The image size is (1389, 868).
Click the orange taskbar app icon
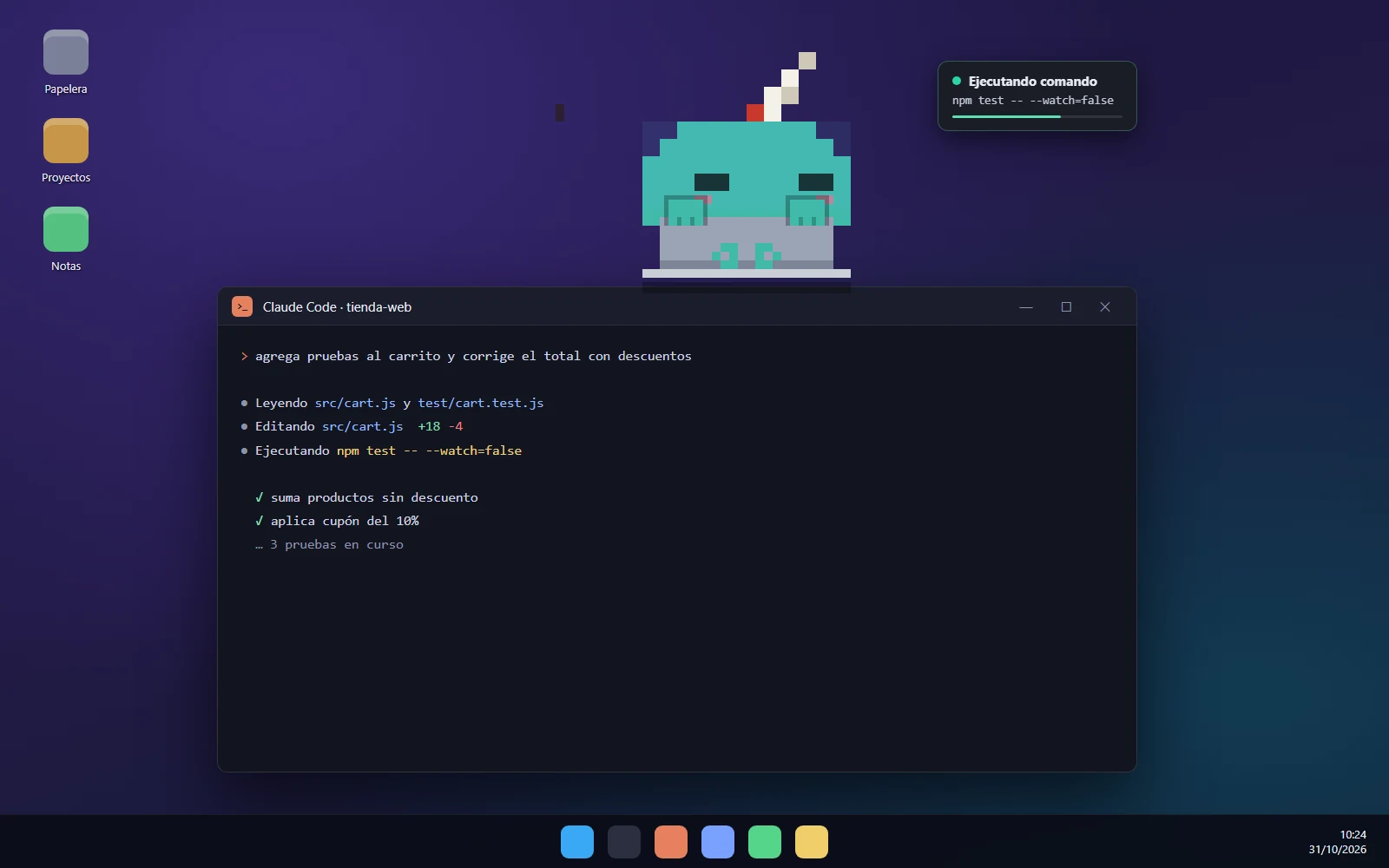click(671, 842)
